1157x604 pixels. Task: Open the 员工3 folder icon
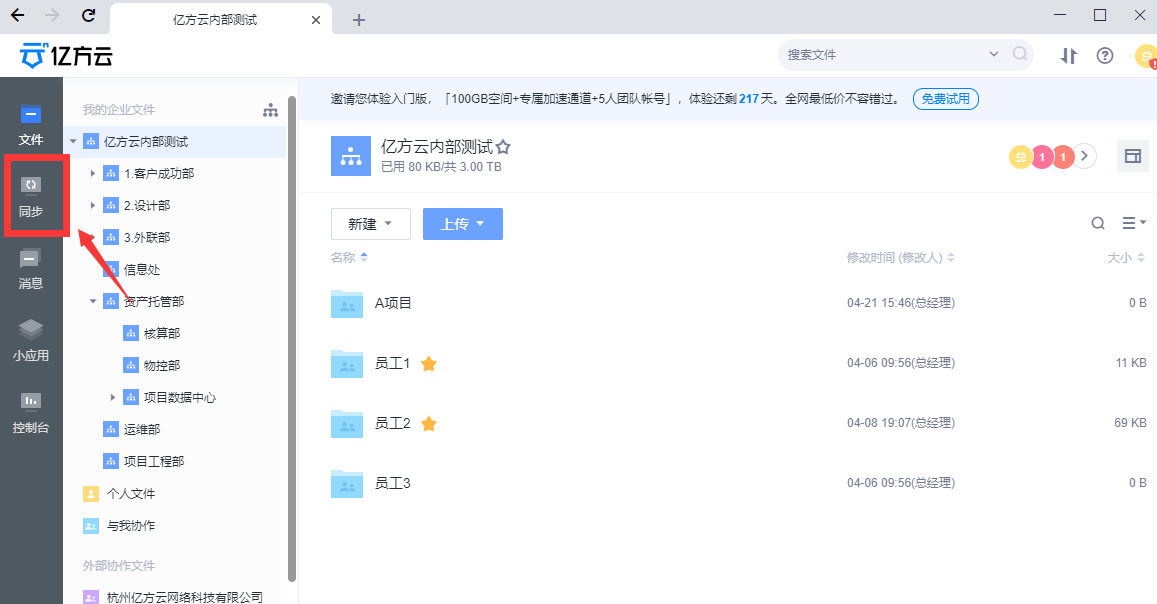pos(347,483)
